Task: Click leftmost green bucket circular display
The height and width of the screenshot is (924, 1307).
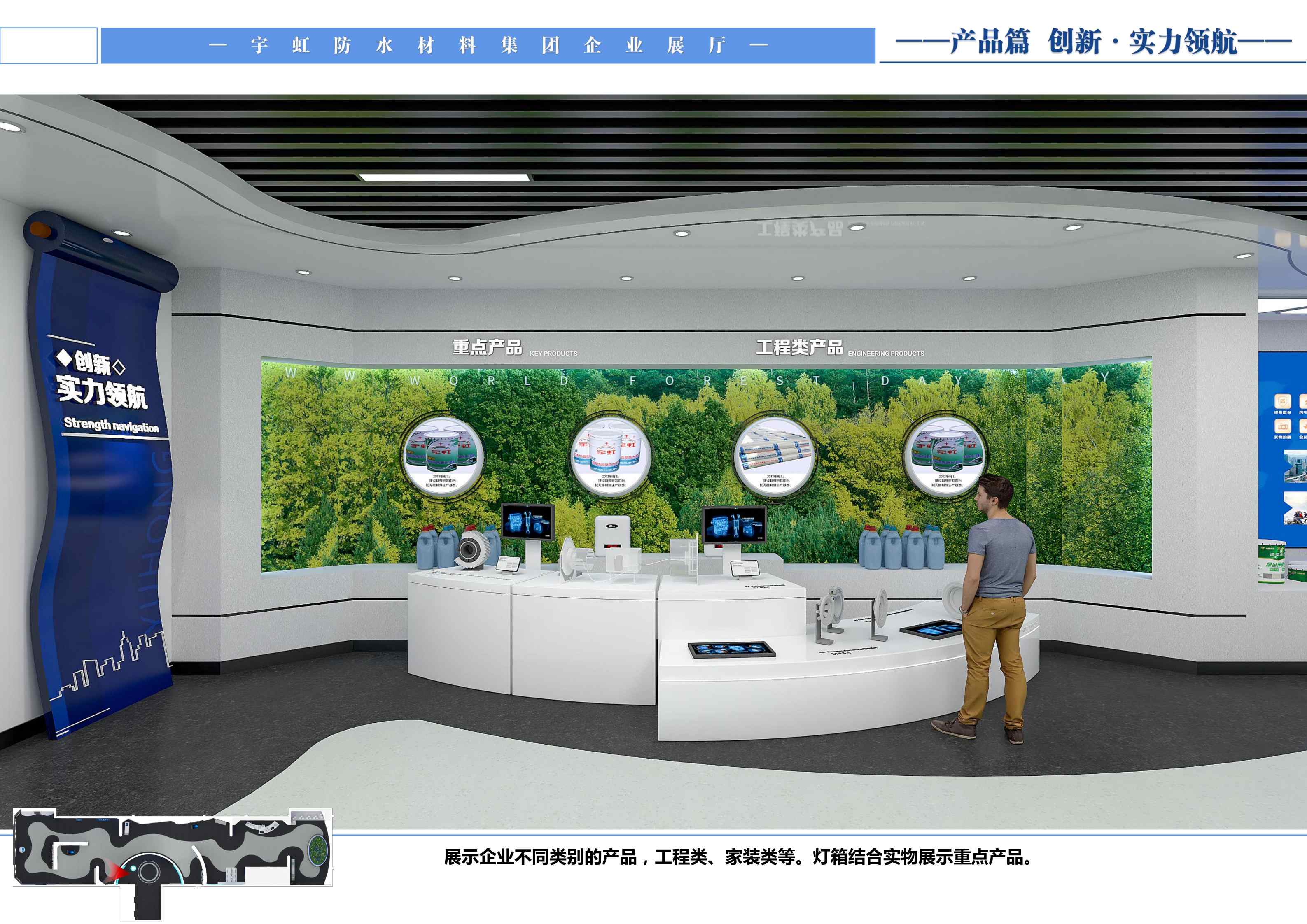Action: [x=443, y=456]
